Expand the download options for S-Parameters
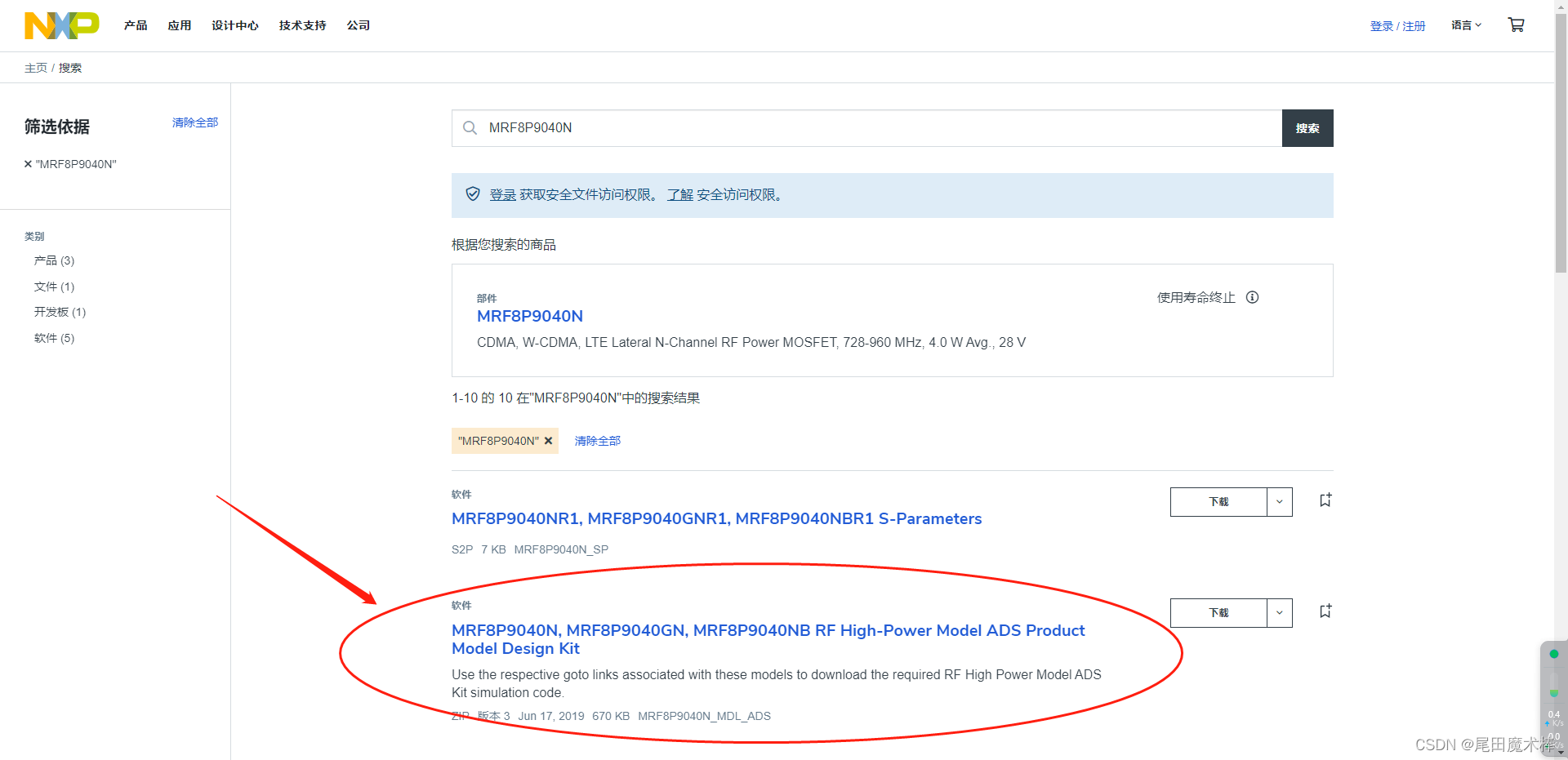Screen dimensions: 1568x760 pos(1278,501)
